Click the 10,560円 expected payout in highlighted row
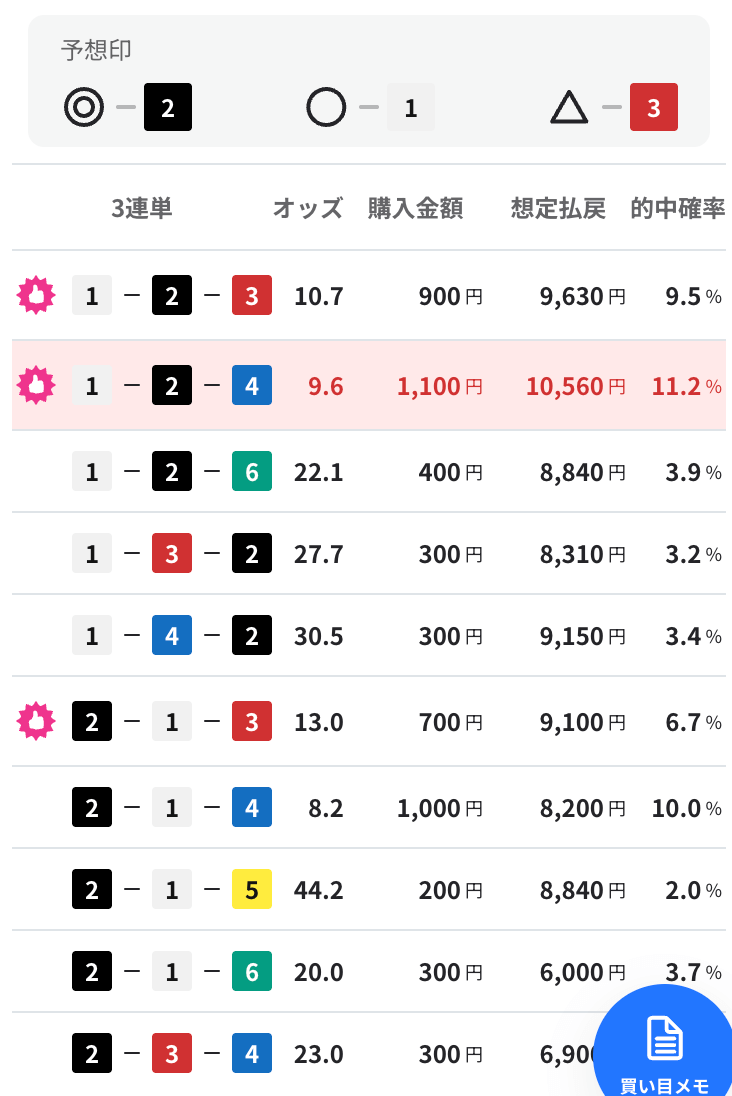 (x=575, y=386)
